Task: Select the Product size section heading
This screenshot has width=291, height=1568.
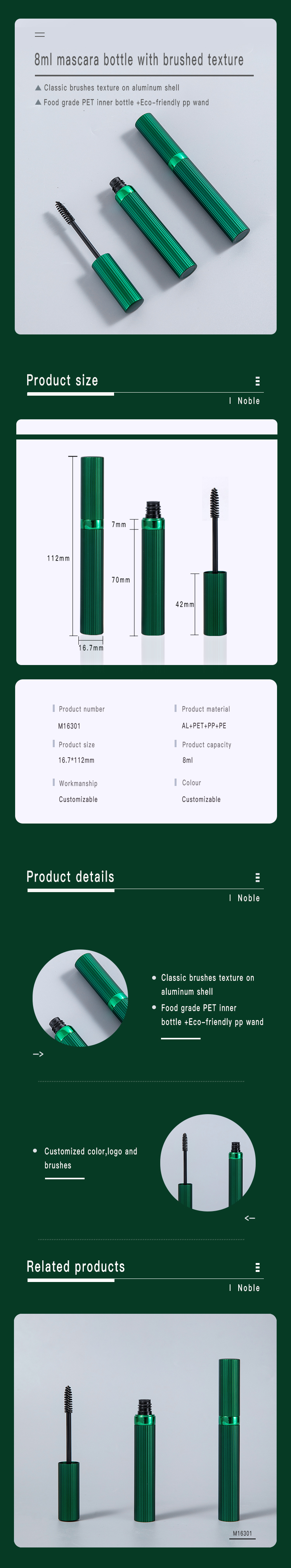Action: (x=62, y=381)
